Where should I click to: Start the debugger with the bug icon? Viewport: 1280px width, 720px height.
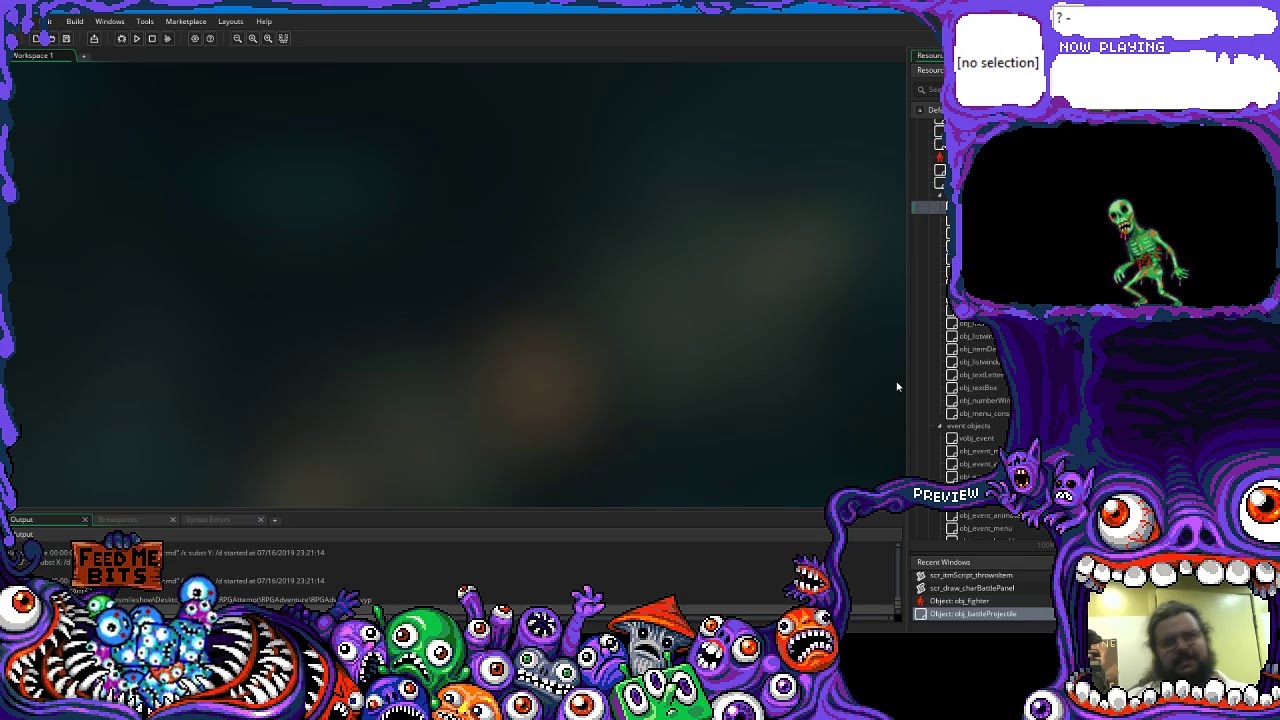point(121,39)
